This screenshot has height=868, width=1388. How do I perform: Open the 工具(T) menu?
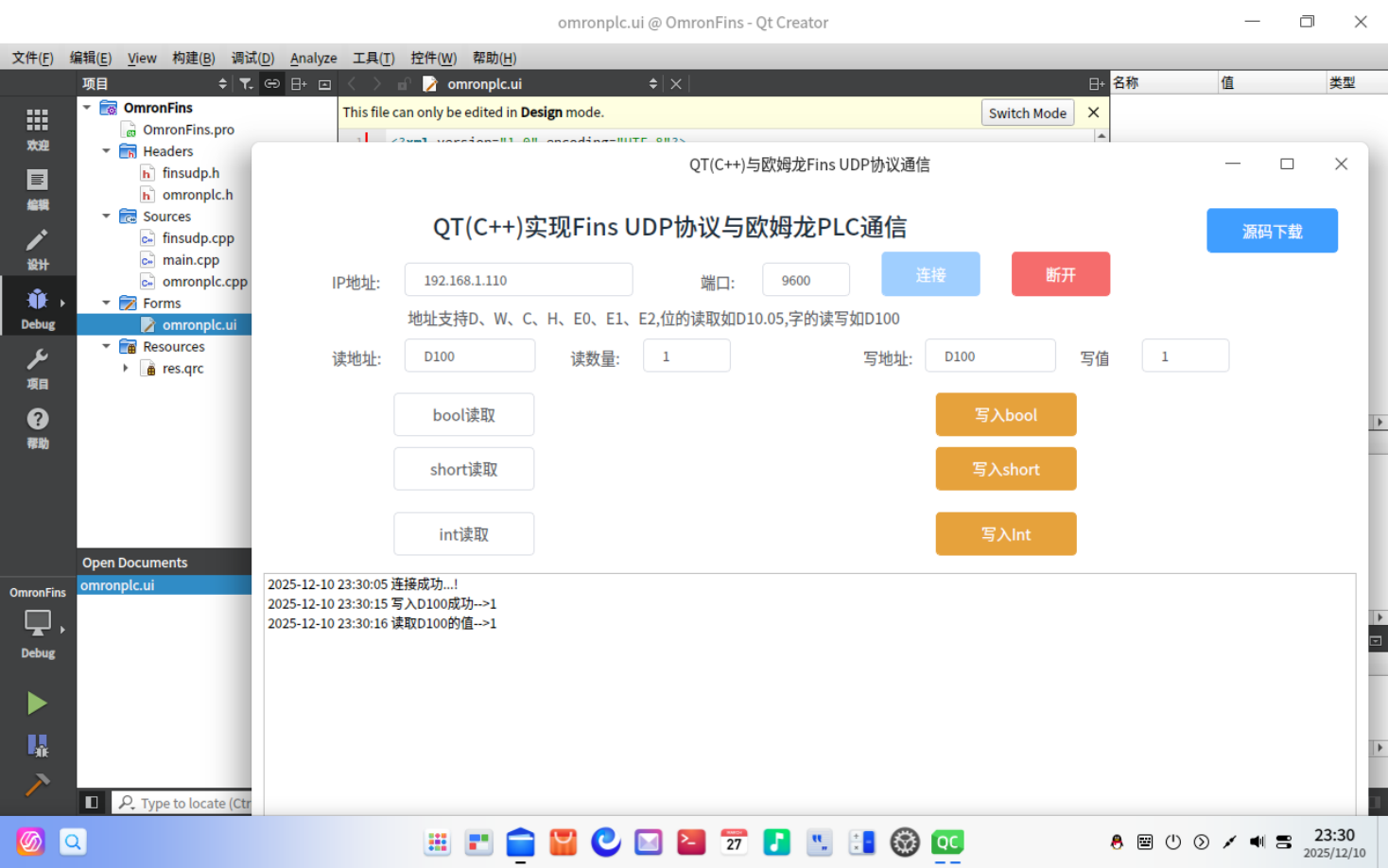coord(373,58)
